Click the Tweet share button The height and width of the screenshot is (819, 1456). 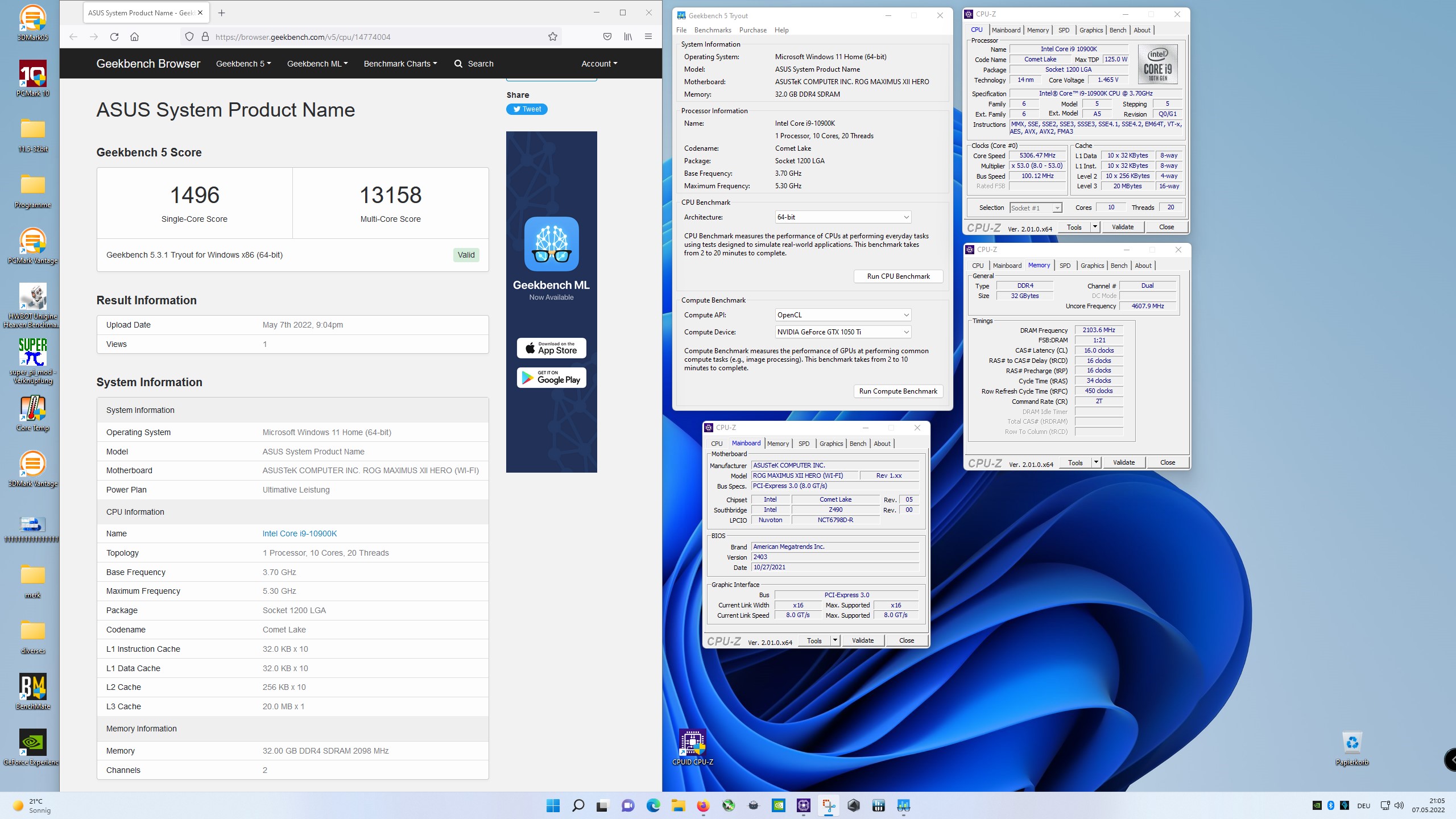pyautogui.click(x=527, y=109)
